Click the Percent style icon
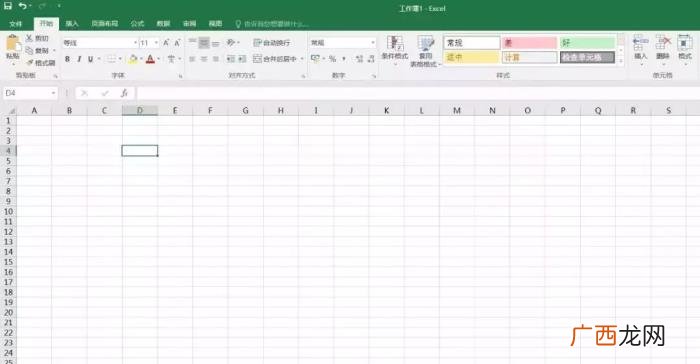The height and width of the screenshot is (364, 700). [332, 59]
